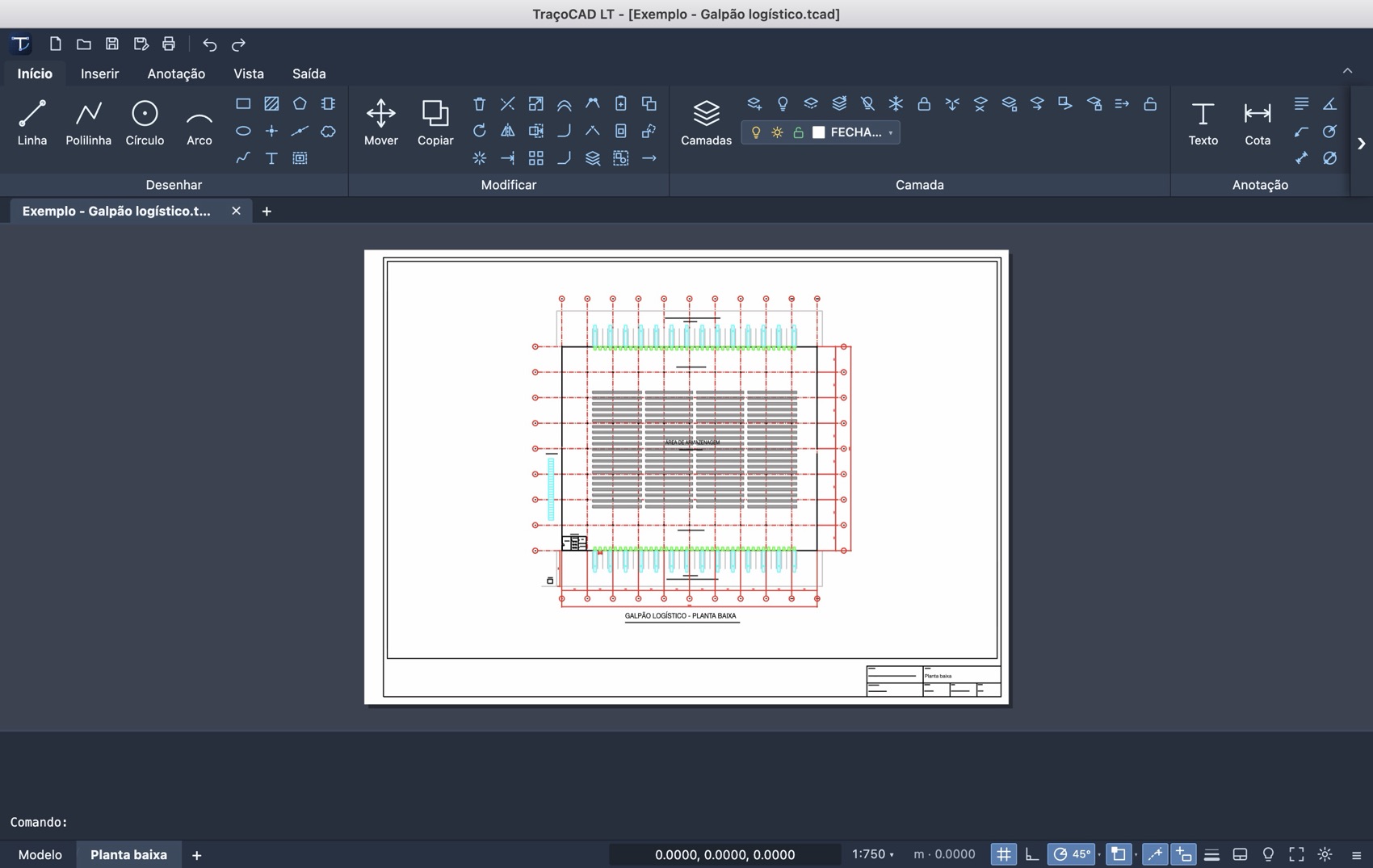The height and width of the screenshot is (868, 1373).
Task: Select the Linha drawing tool
Action: tap(32, 123)
